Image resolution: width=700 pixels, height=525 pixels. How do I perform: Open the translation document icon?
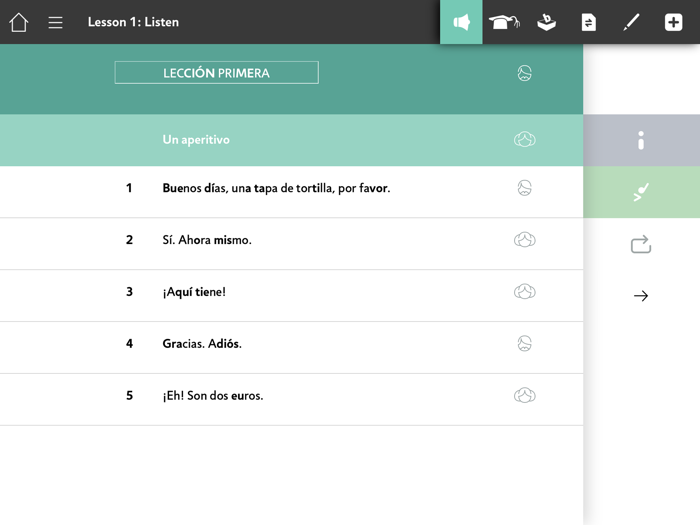click(589, 22)
